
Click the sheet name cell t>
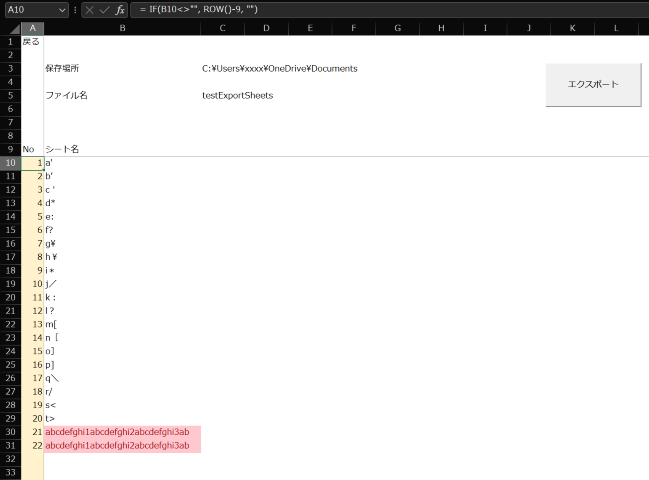coord(122,419)
